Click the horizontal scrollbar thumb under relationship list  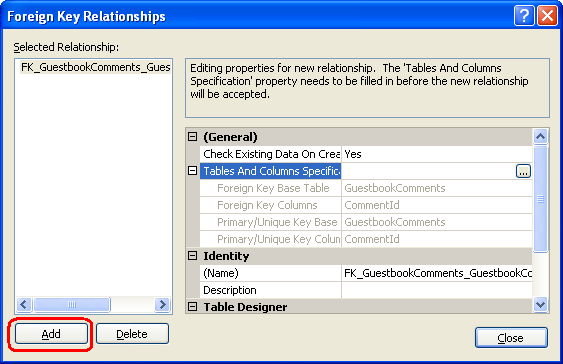[72, 305]
